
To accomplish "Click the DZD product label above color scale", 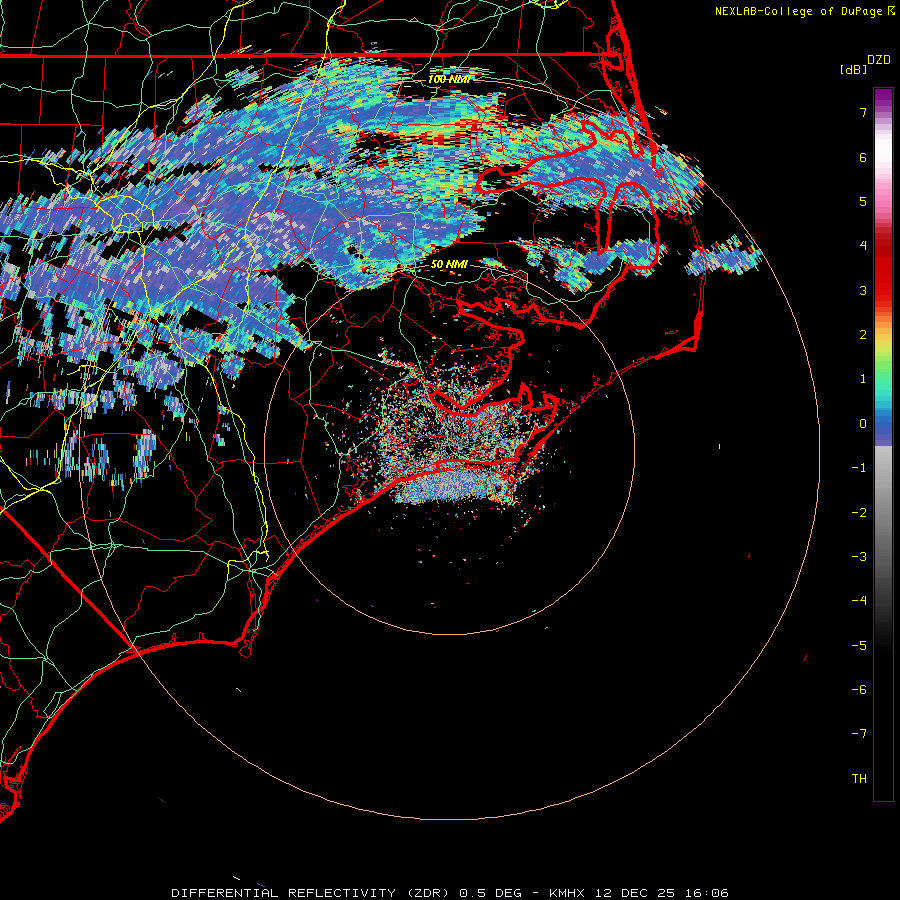I will [879, 60].
